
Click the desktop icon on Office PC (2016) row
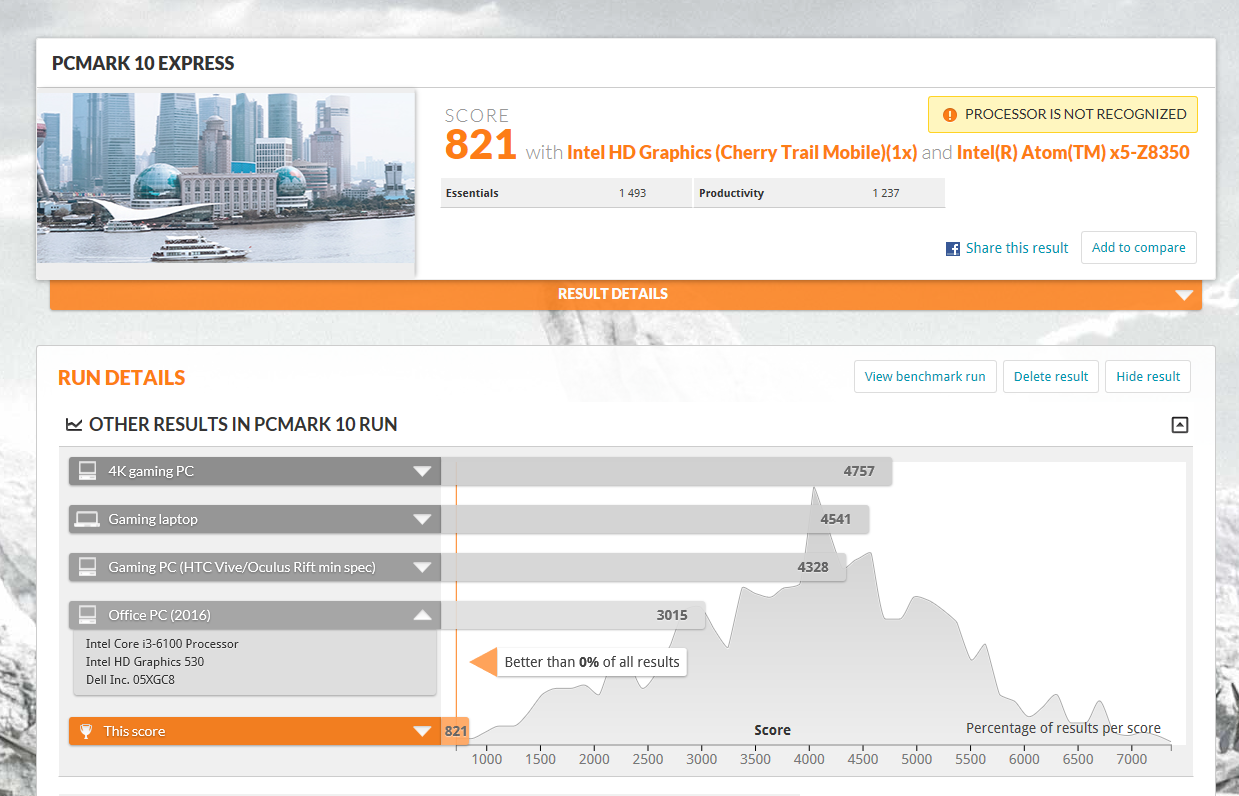88,615
